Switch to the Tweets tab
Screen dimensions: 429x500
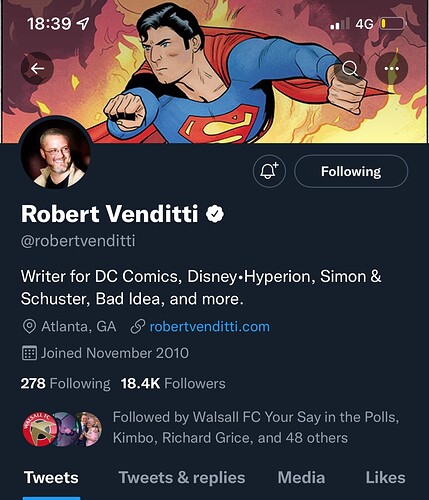[51, 478]
